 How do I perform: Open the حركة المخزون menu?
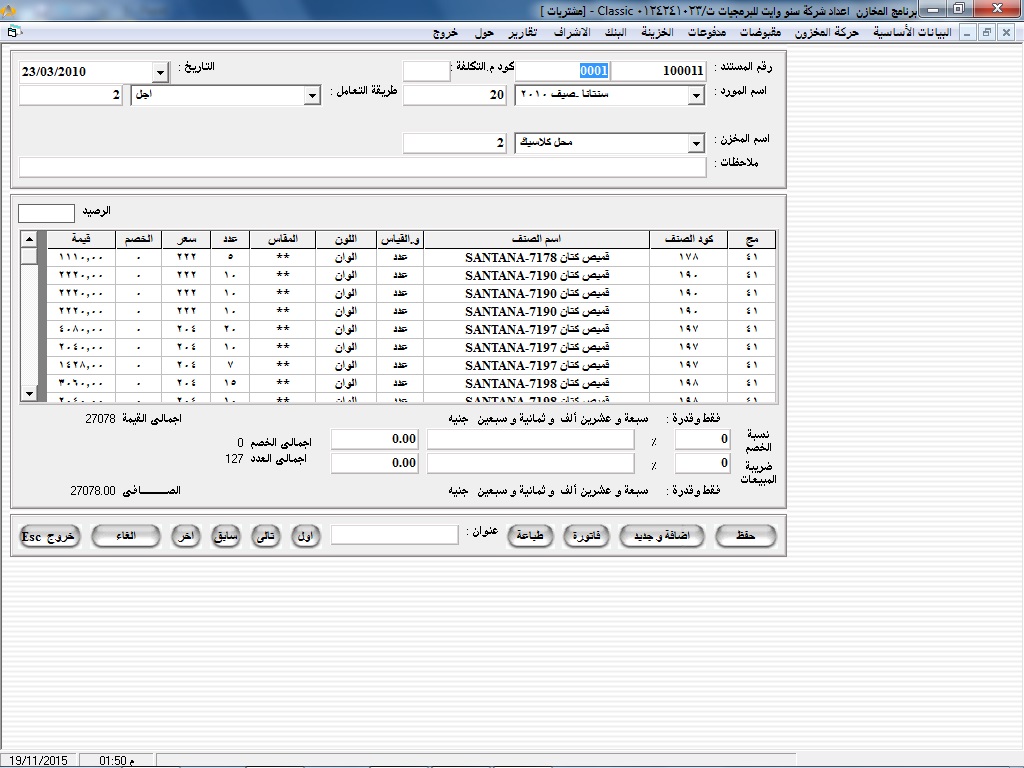coord(827,33)
